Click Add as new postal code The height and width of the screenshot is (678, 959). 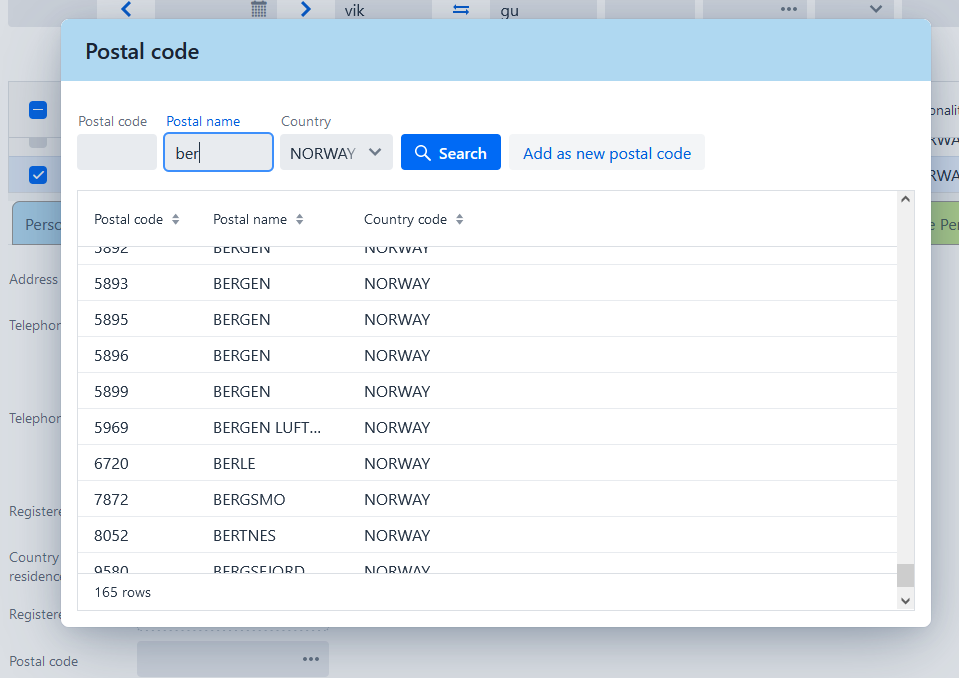click(x=607, y=153)
